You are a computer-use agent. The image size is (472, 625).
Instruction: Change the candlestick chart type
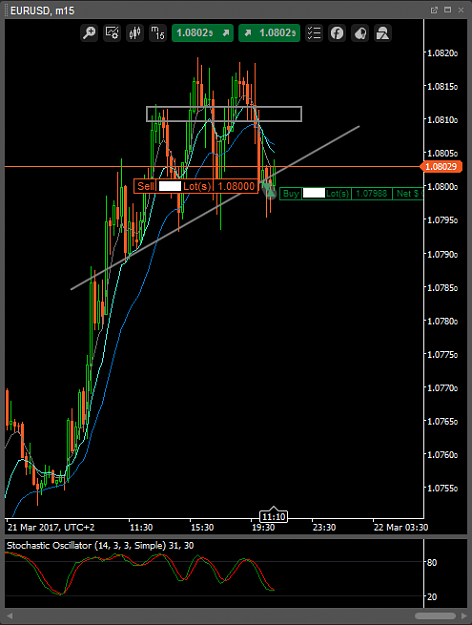(135, 33)
